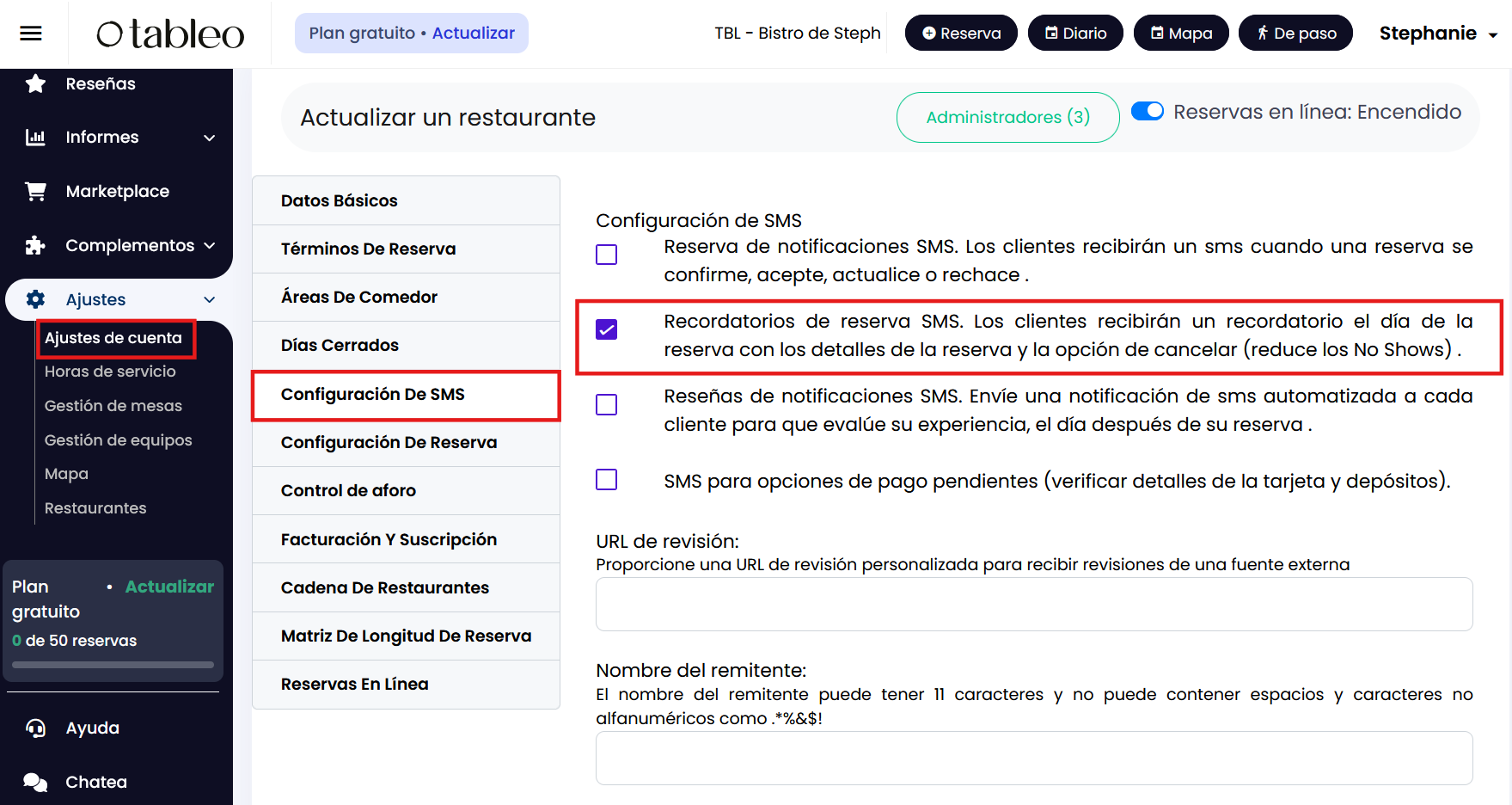1512x805 pixels.
Task: Select Configuración De SMS tab
Action: [x=406, y=395]
